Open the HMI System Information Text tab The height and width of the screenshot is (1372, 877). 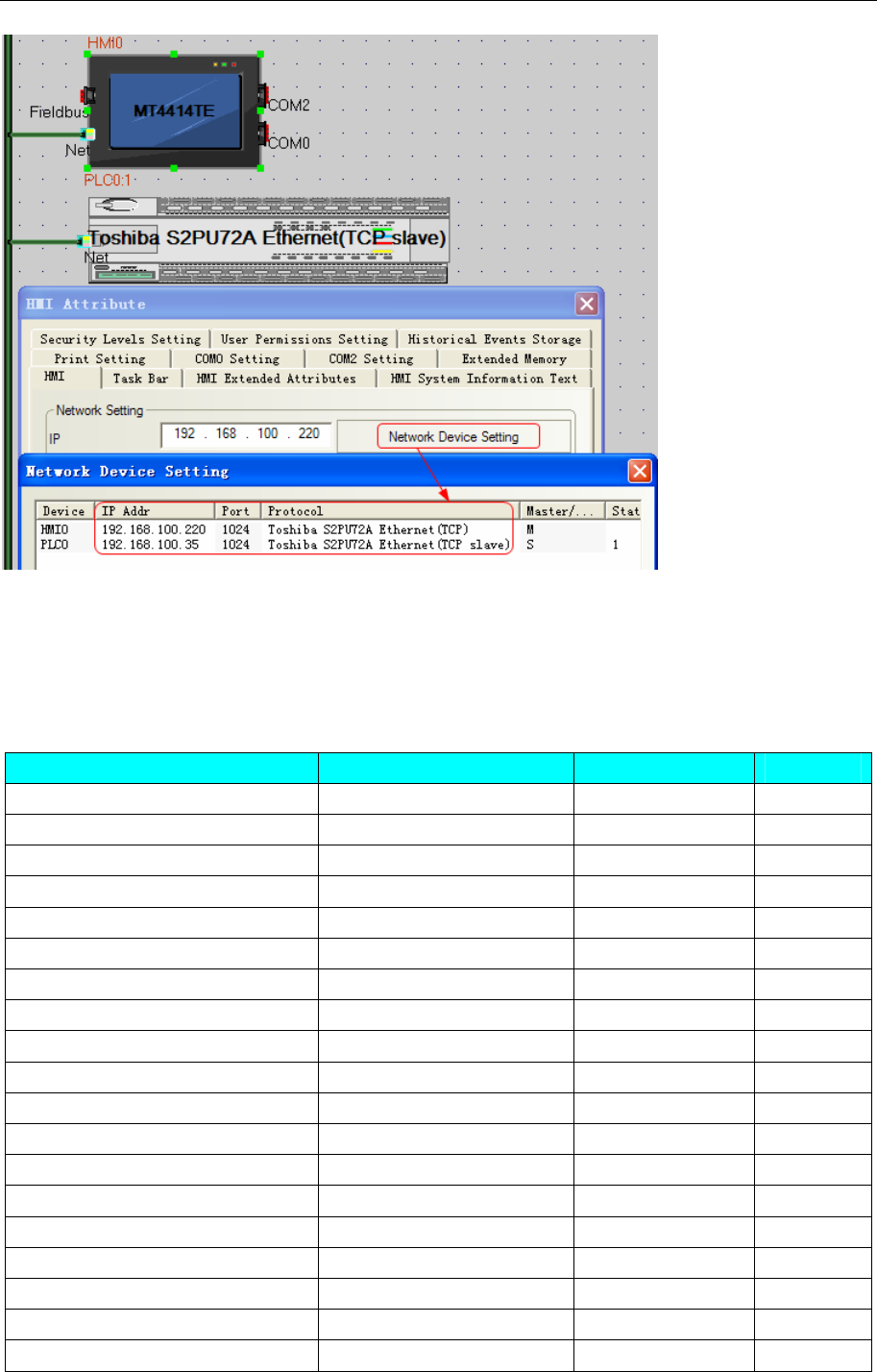click(484, 379)
